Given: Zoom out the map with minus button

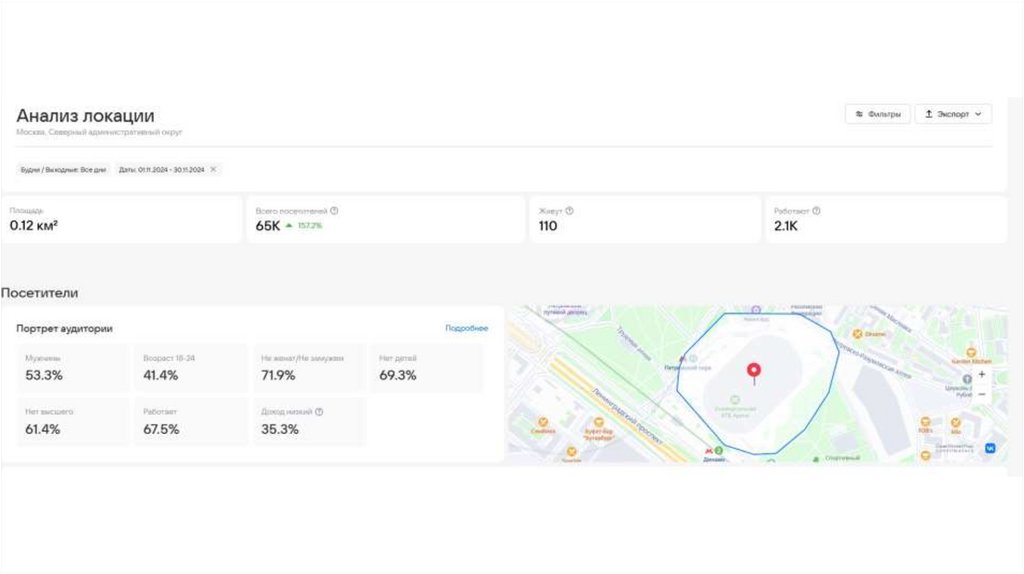Looking at the screenshot, I should pos(982,394).
